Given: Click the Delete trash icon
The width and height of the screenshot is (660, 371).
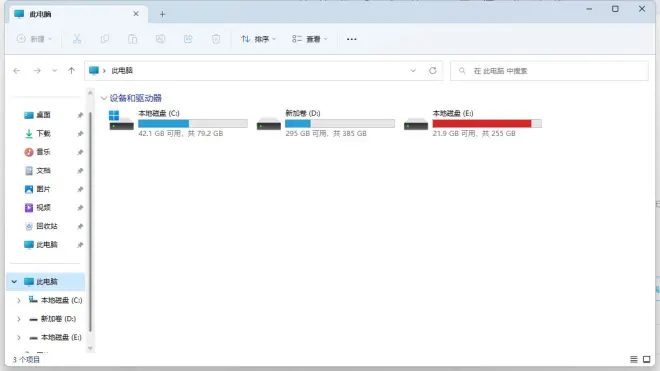Looking at the screenshot, I should [216, 39].
